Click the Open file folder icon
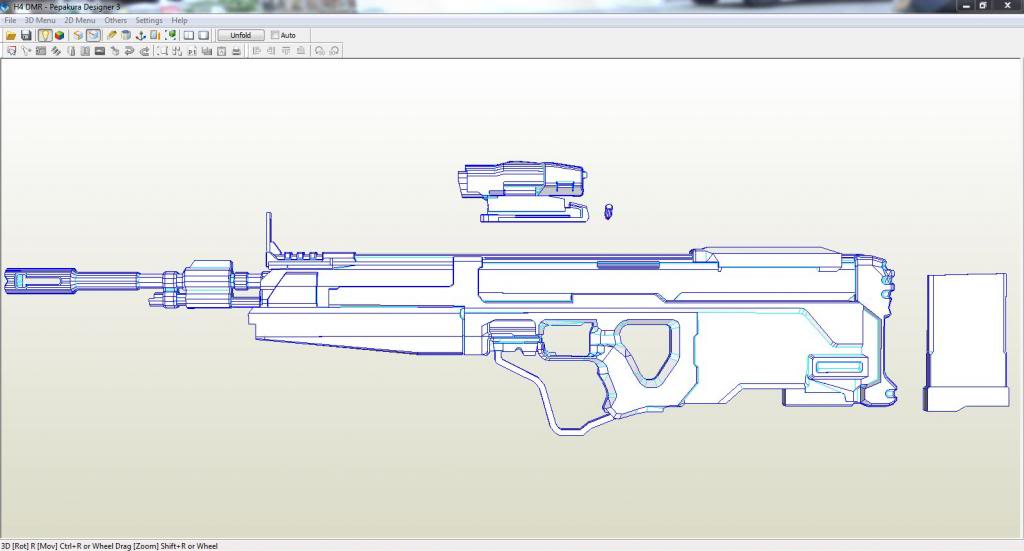 [x=11, y=35]
